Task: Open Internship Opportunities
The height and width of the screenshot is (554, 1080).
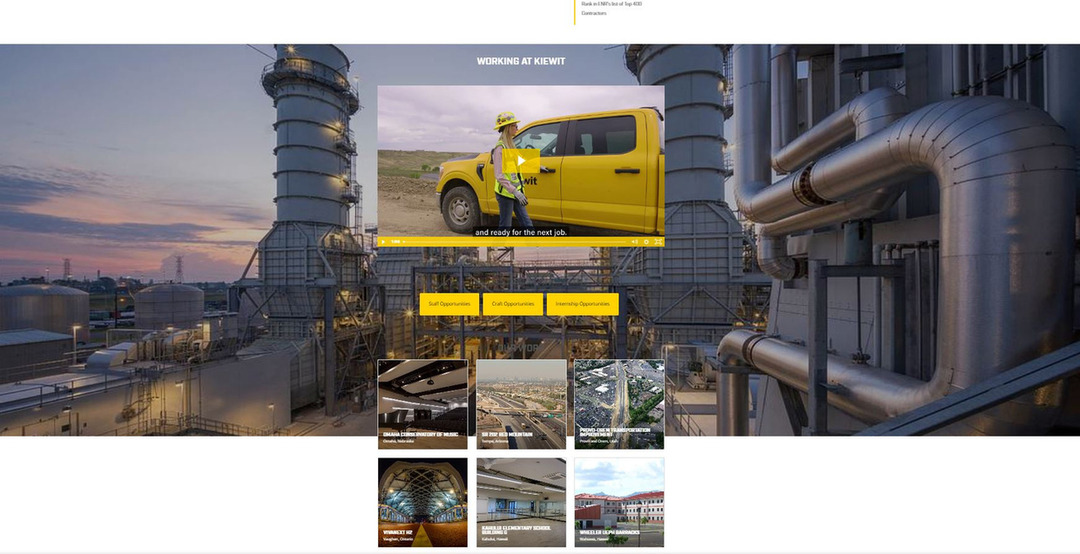Action: [x=583, y=304]
